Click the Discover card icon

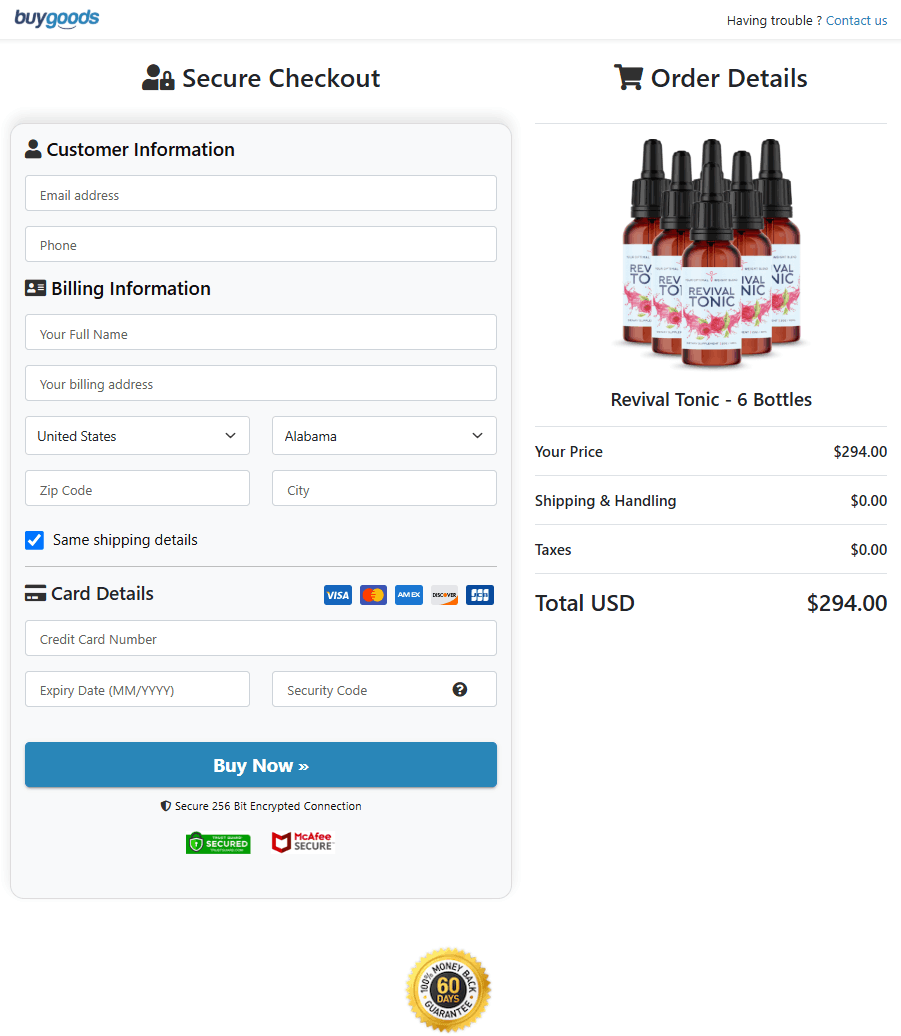tap(444, 595)
